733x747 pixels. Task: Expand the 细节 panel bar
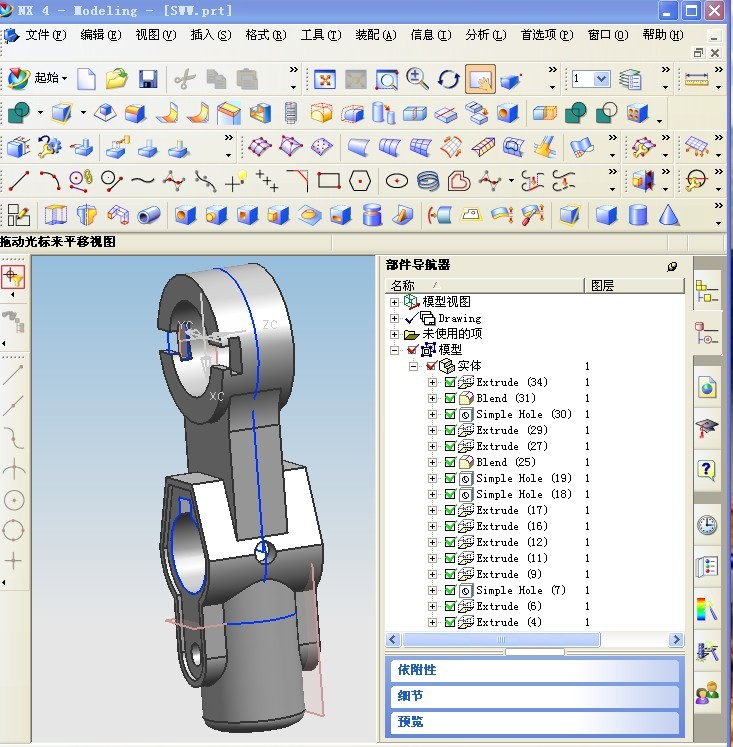tap(535, 696)
